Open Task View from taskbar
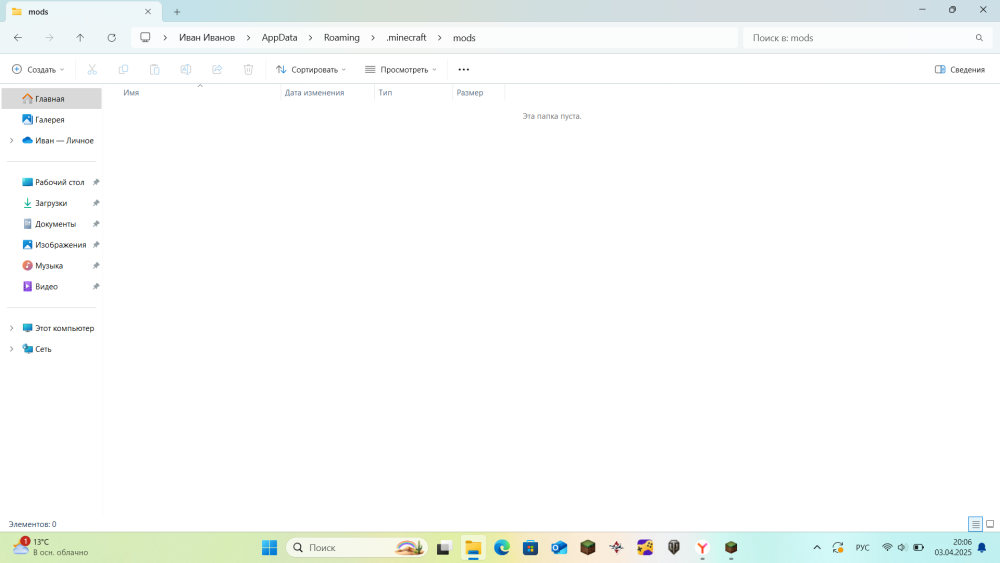The image size is (1000, 563). [x=444, y=548]
